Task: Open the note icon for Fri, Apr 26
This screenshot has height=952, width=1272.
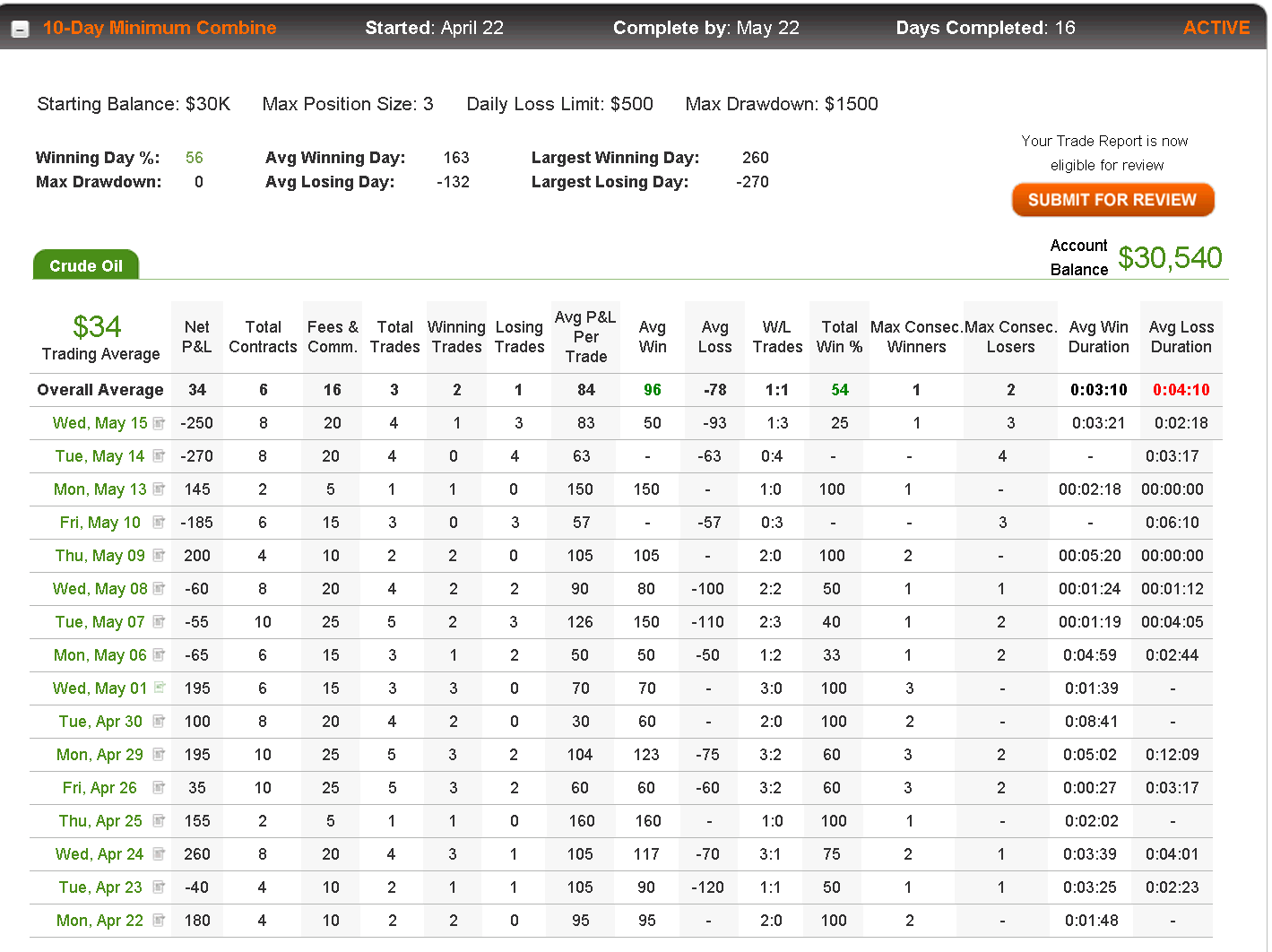Action: (159, 788)
